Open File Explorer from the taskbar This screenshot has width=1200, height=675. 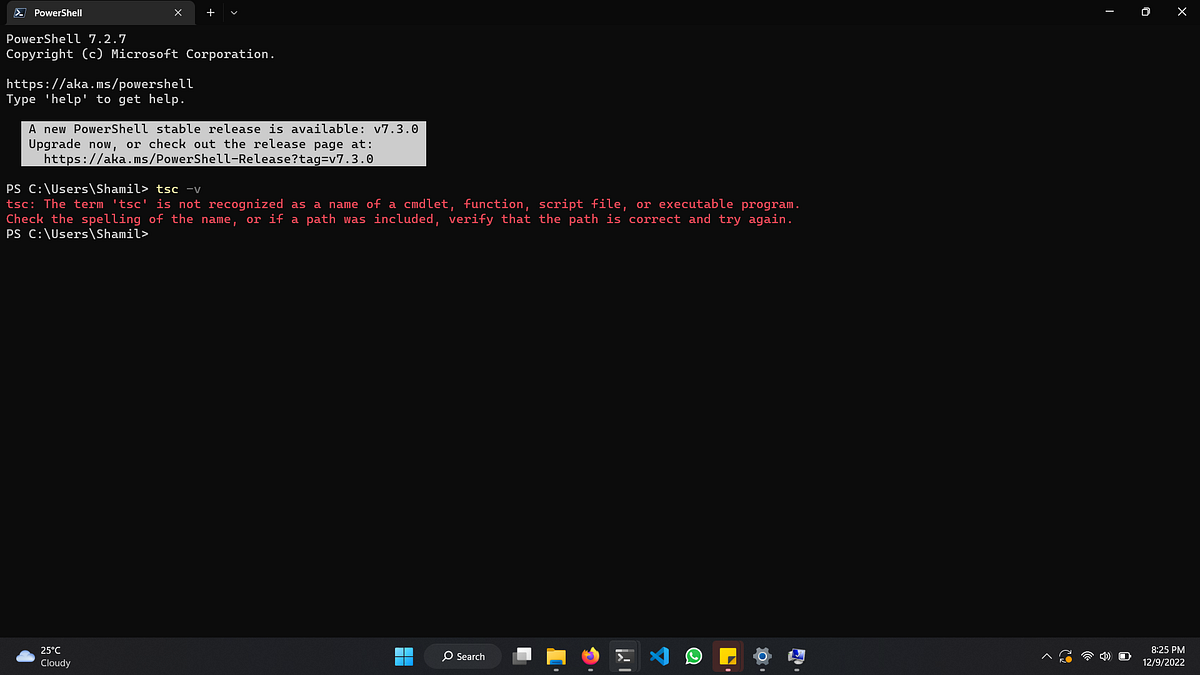[x=556, y=656]
